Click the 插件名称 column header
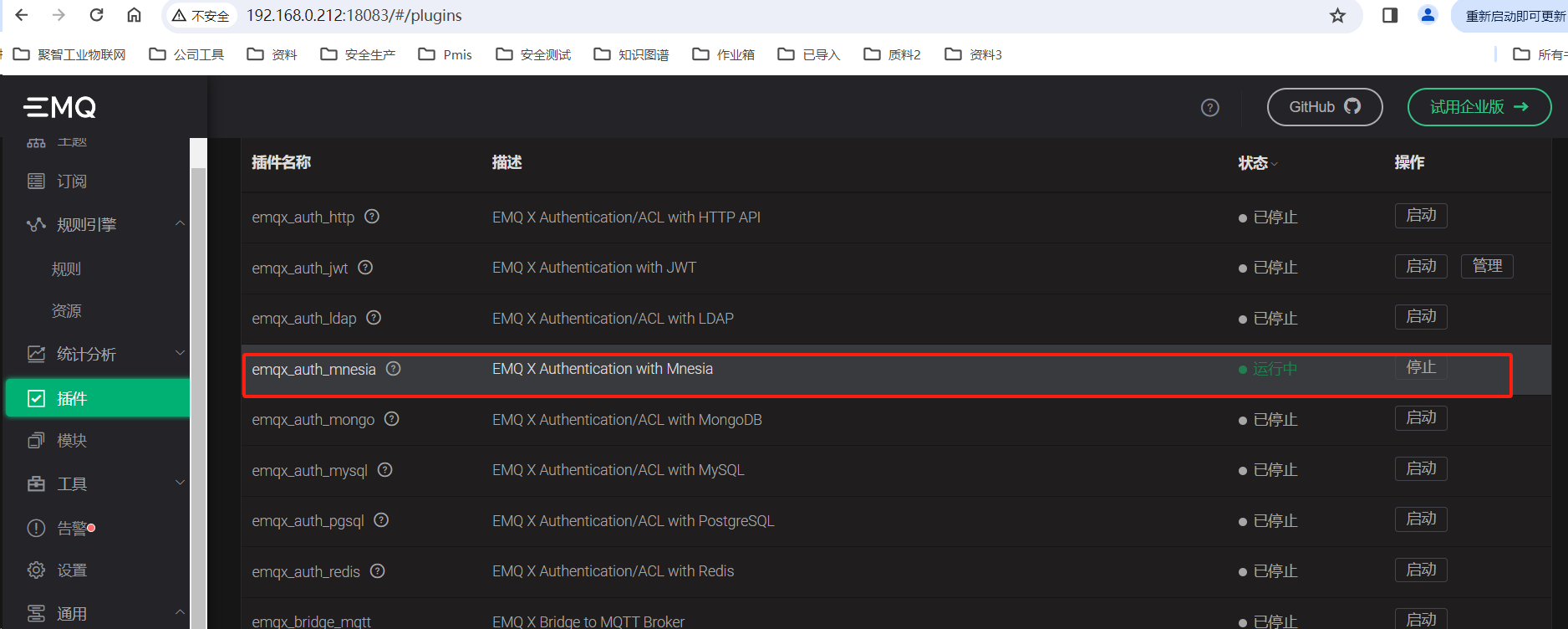Image resolution: width=1568 pixels, height=629 pixels. click(281, 162)
